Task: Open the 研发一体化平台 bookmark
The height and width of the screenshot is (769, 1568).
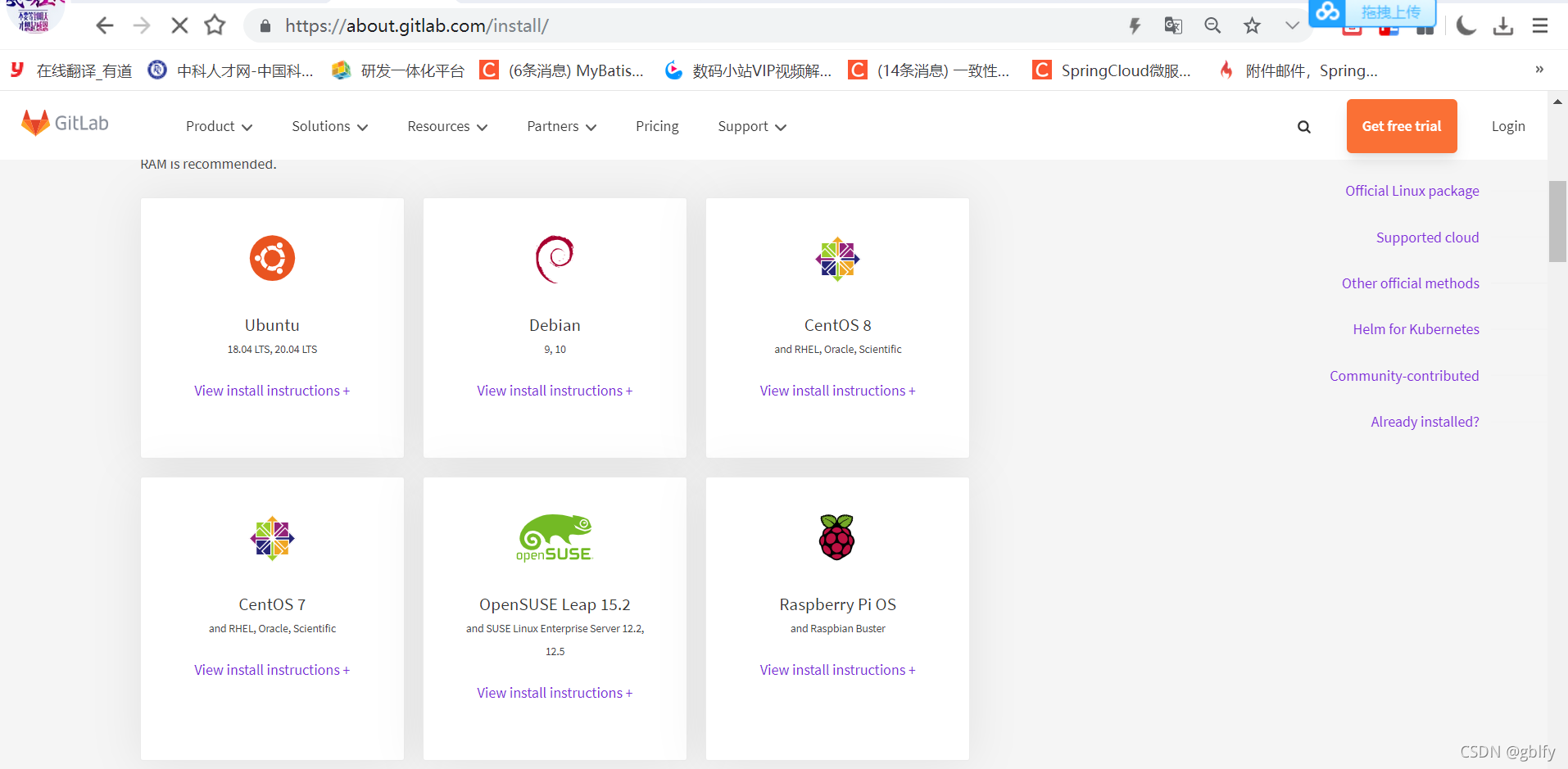Action: tap(398, 71)
